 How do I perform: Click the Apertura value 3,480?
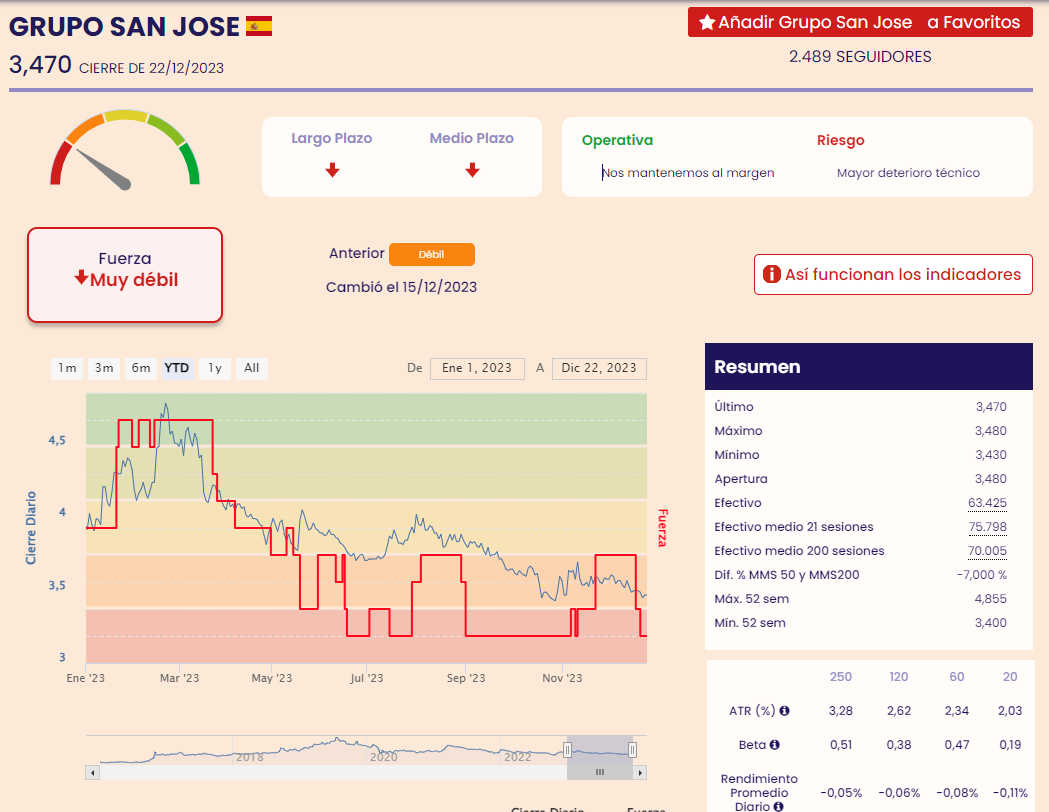[990, 479]
